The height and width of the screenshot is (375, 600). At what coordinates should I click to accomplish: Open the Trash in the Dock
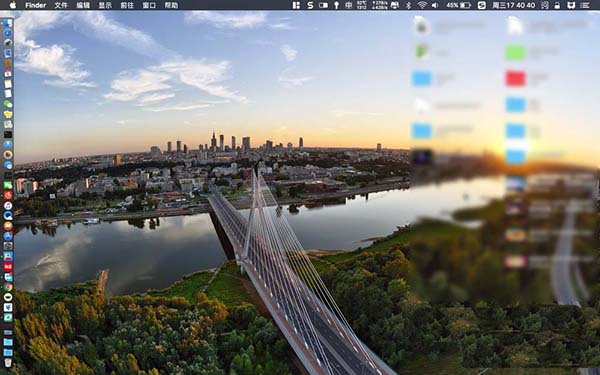[8, 362]
